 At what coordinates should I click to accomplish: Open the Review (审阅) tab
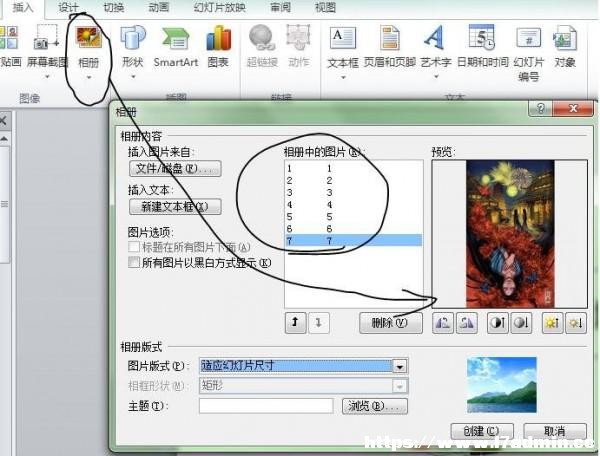tap(280, 7)
